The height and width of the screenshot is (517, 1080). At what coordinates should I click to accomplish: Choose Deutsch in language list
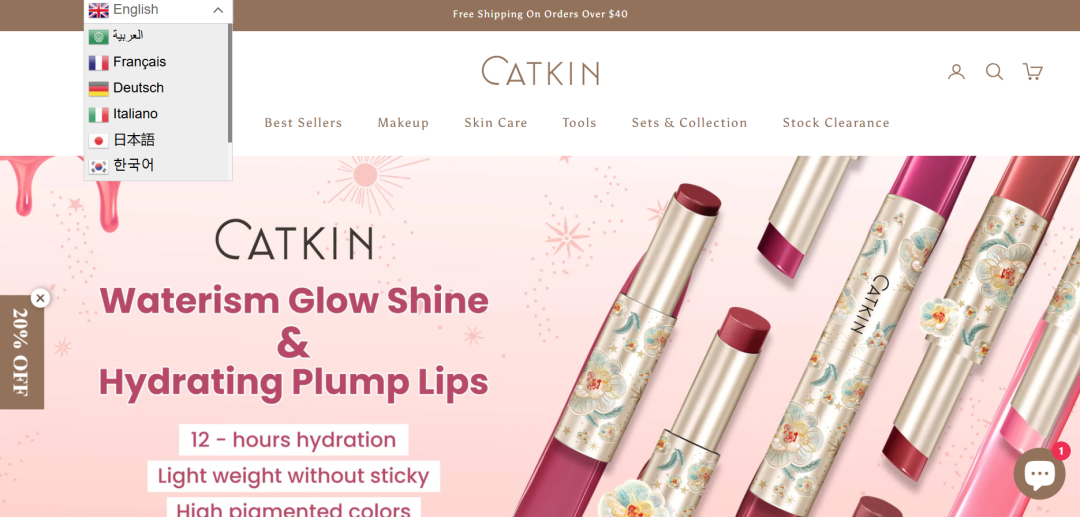click(158, 88)
